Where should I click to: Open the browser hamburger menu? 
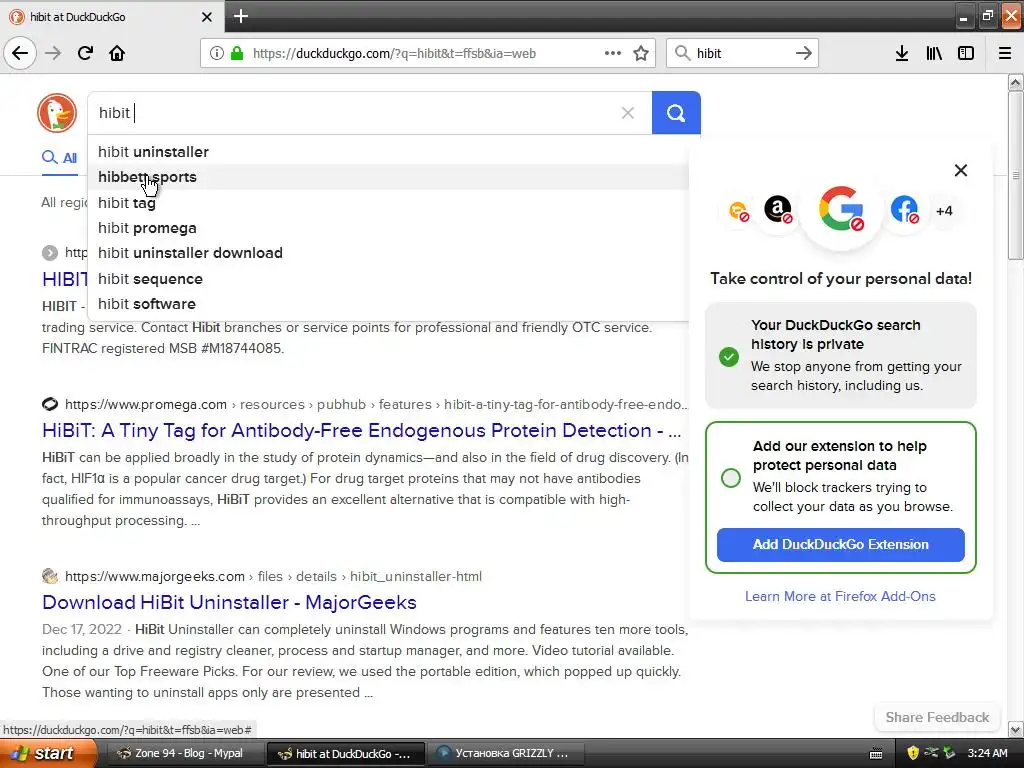click(x=1005, y=53)
